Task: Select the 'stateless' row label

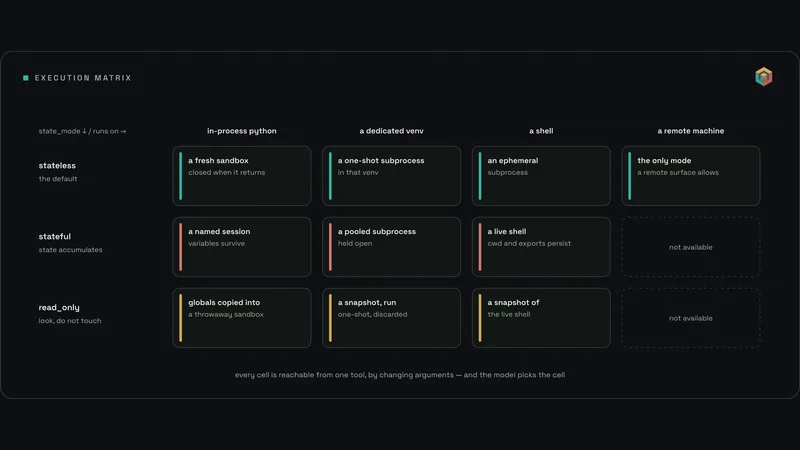Action: pyautogui.click(x=57, y=165)
